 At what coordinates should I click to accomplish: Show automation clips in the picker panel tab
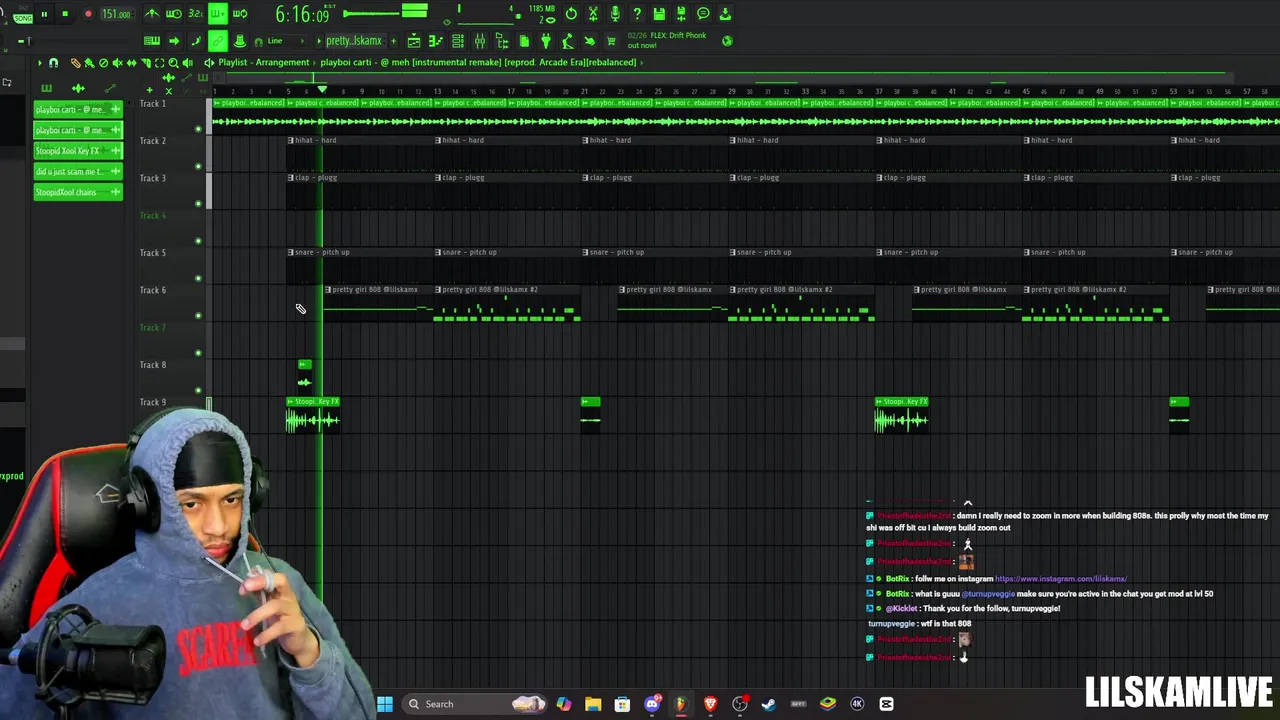point(110,89)
